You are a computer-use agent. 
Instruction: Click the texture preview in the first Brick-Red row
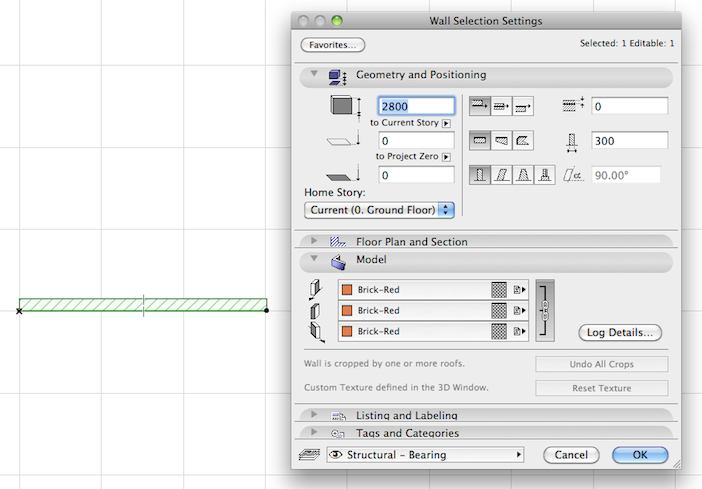[x=499, y=290]
